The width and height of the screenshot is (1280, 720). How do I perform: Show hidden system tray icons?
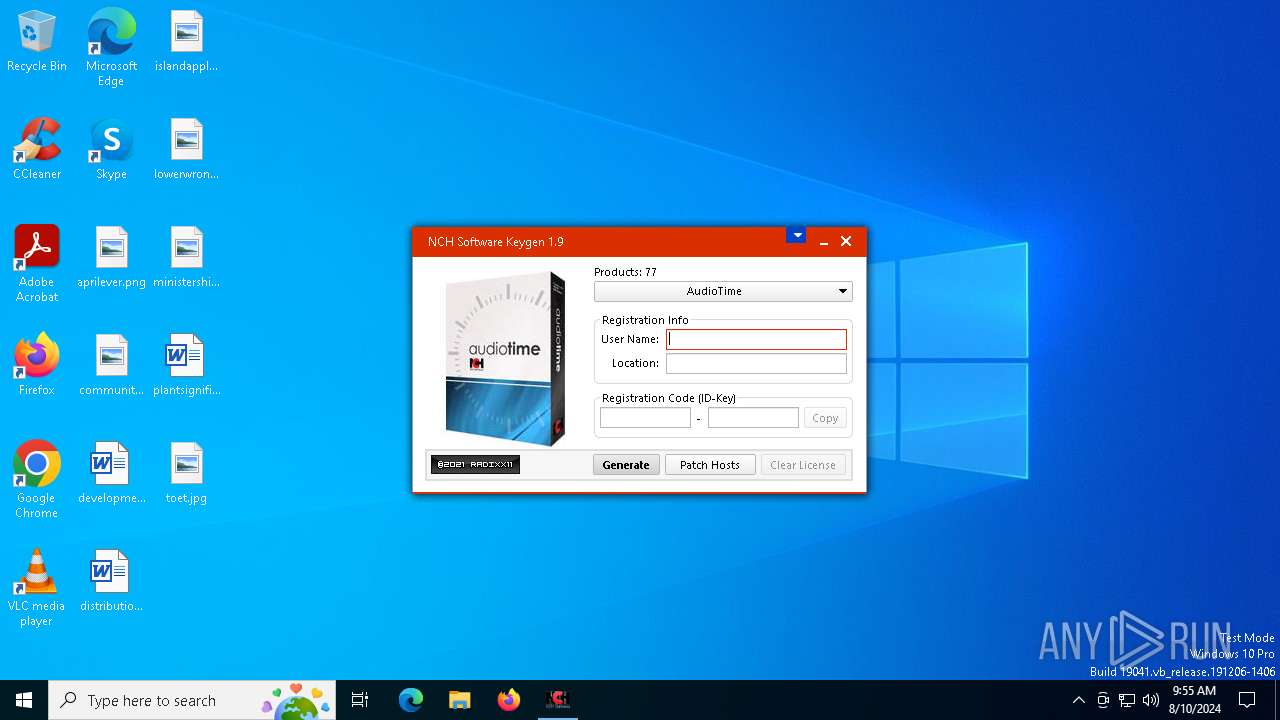(x=1078, y=700)
